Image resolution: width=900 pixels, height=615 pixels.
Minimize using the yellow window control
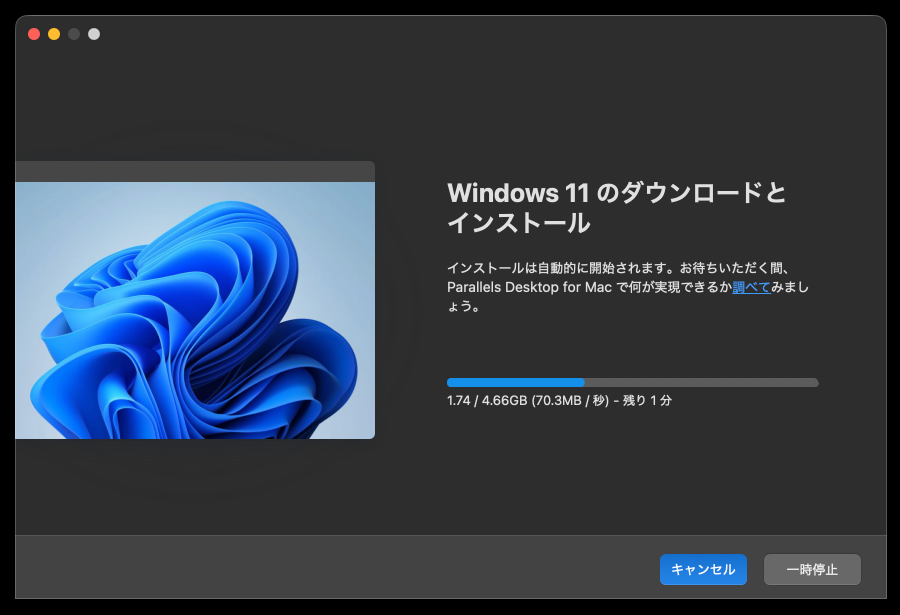tap(53, 33)
